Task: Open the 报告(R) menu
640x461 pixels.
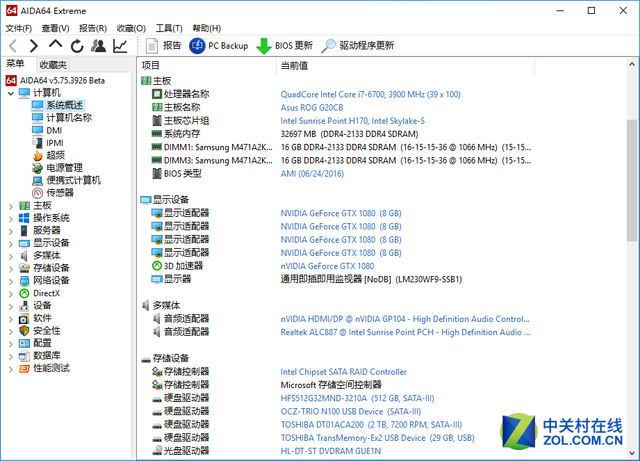Action: (x=93, y=28)
